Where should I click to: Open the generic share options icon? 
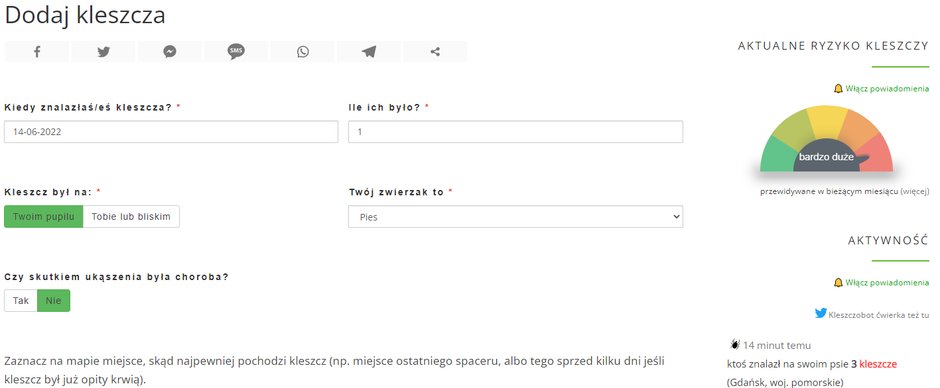point(435,52)
